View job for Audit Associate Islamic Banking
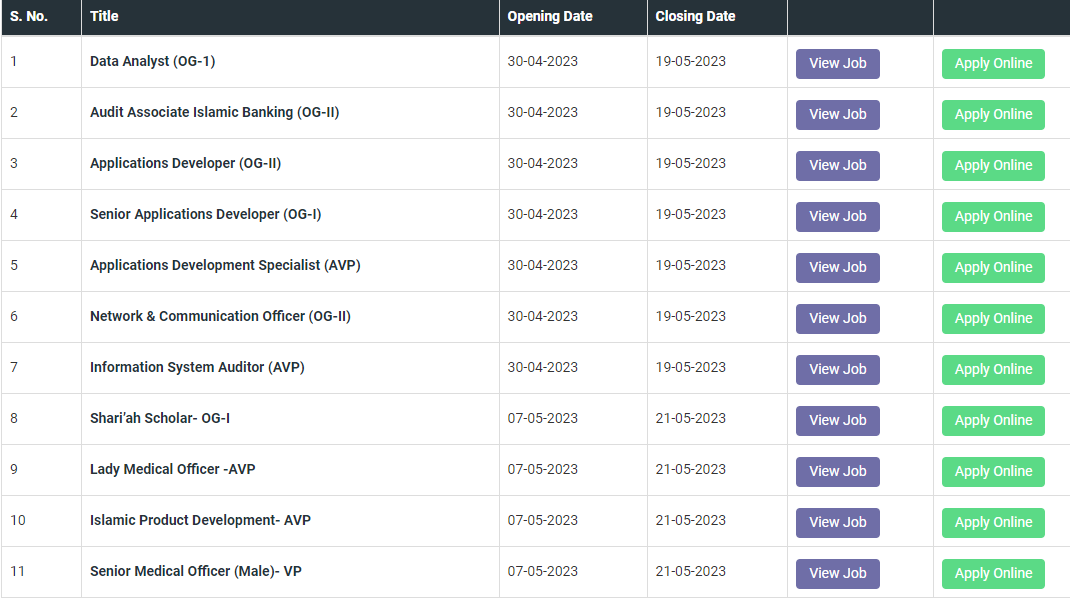The height and width of the screenshot is (603, 1070). pyautogui.click(x=837, y=115)
